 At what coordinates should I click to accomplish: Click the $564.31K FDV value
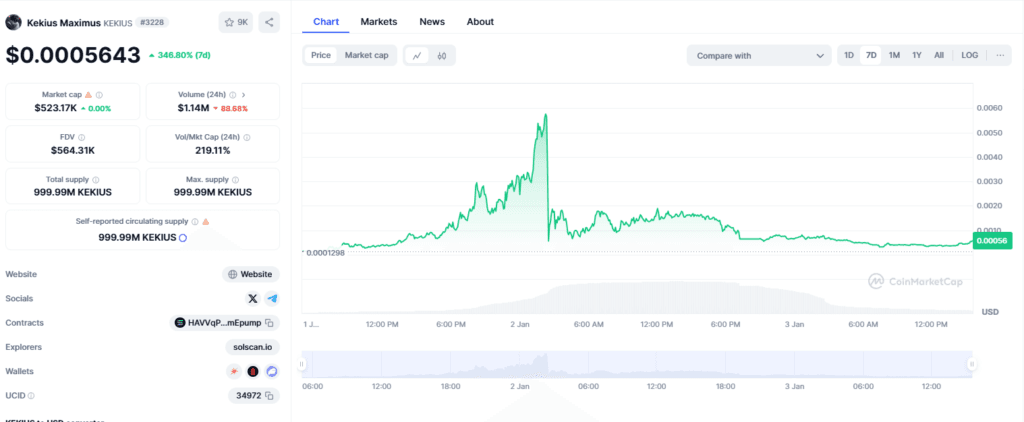click(x=72, y=151)
